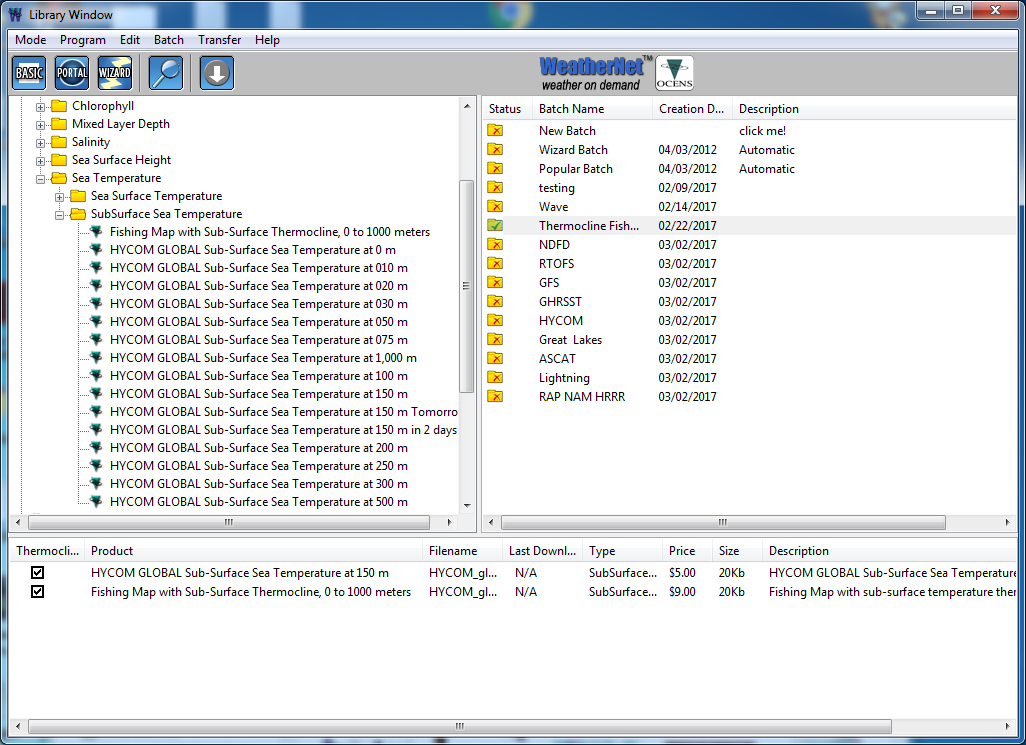Open the Batch menu

pos(168,40)
